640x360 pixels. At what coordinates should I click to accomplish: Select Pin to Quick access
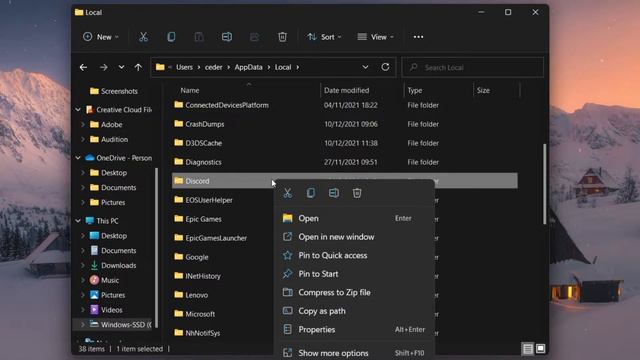click(x=355, y=256)
